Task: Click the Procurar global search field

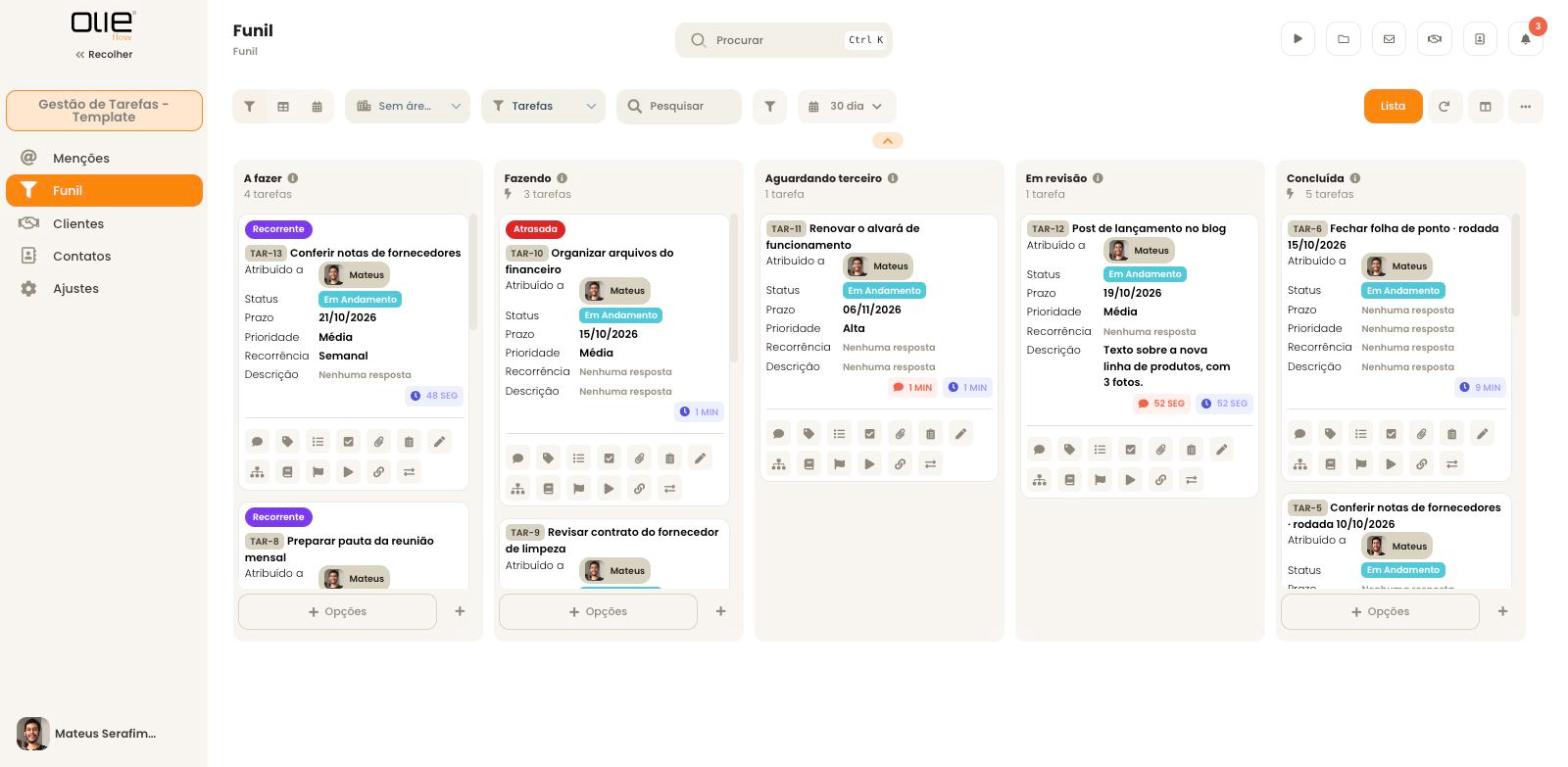Action: (x=784, y=40)
